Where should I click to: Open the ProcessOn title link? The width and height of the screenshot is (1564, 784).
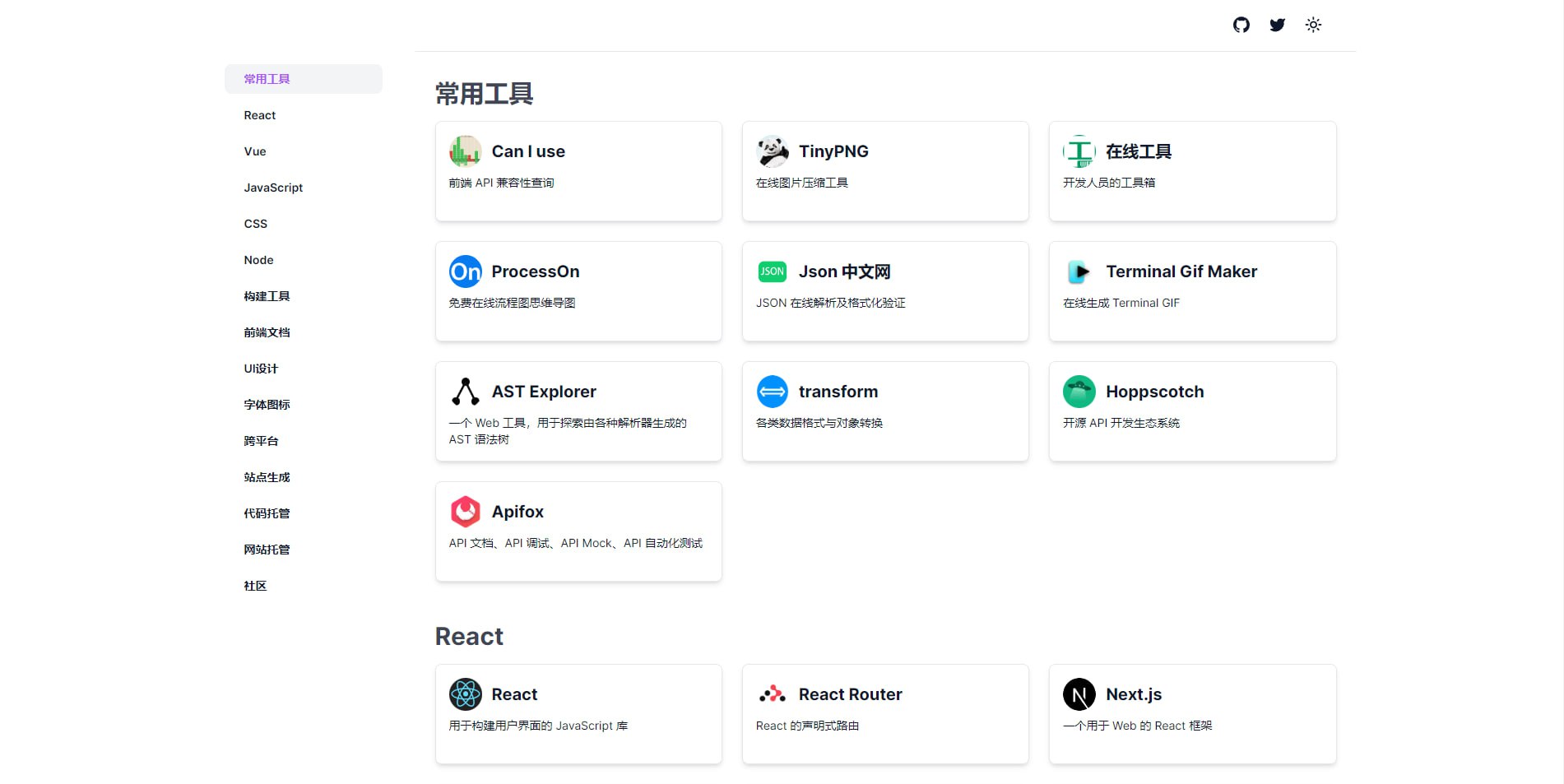pyautogui.click(x=536, y=271)
